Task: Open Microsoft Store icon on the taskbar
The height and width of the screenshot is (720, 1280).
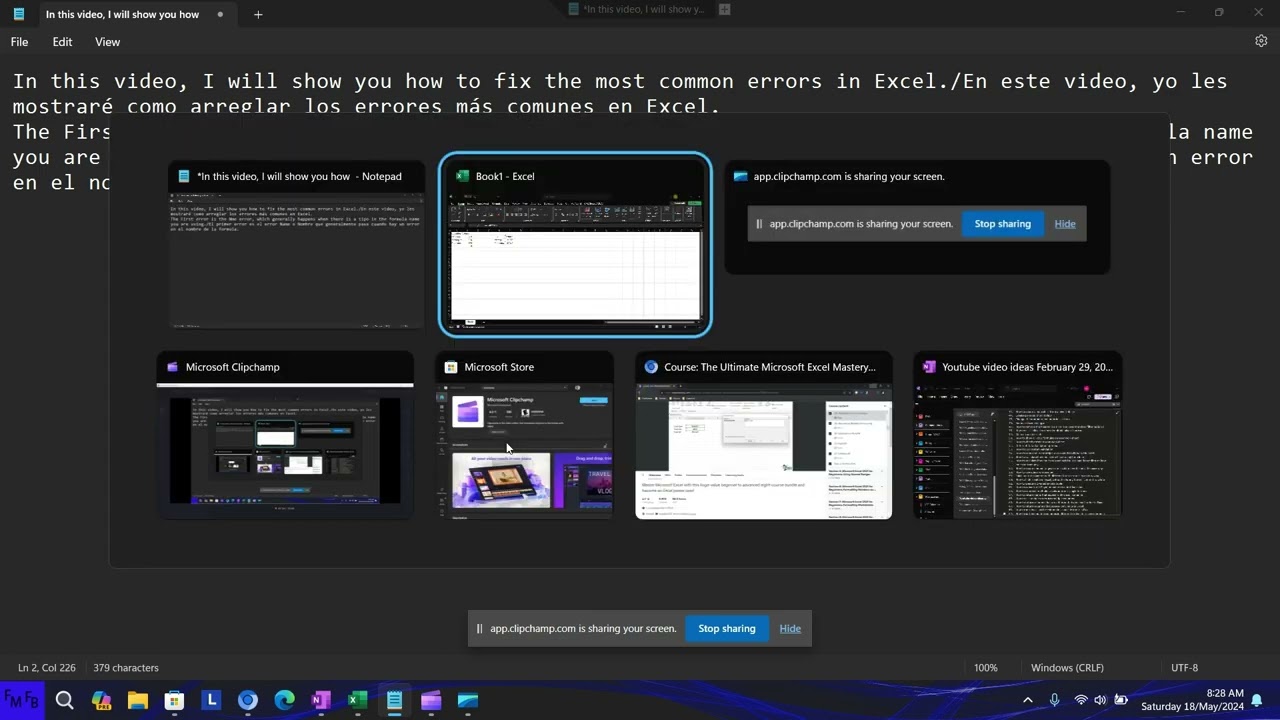Action: [174, 701]
